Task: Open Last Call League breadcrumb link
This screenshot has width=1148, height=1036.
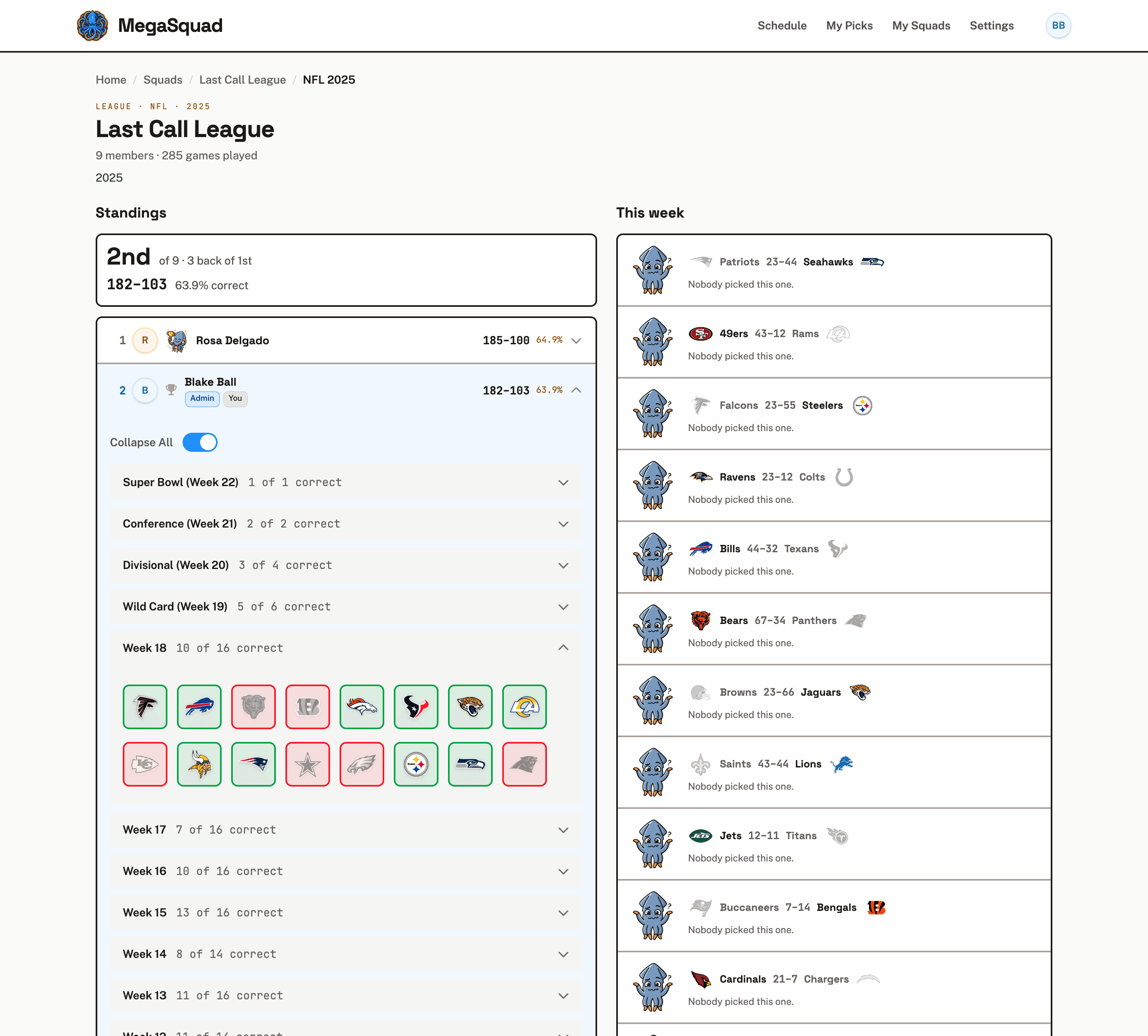Action: point(243,80)
